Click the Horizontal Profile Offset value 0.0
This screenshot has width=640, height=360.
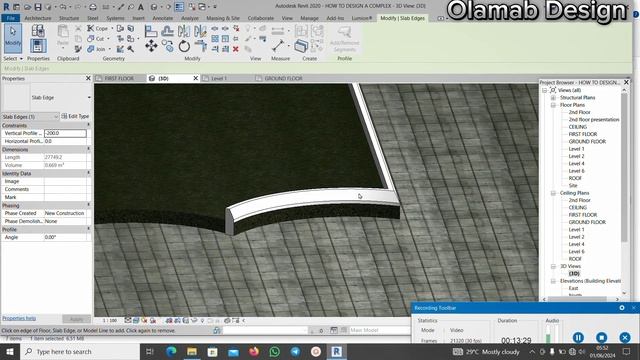point(65,141)
